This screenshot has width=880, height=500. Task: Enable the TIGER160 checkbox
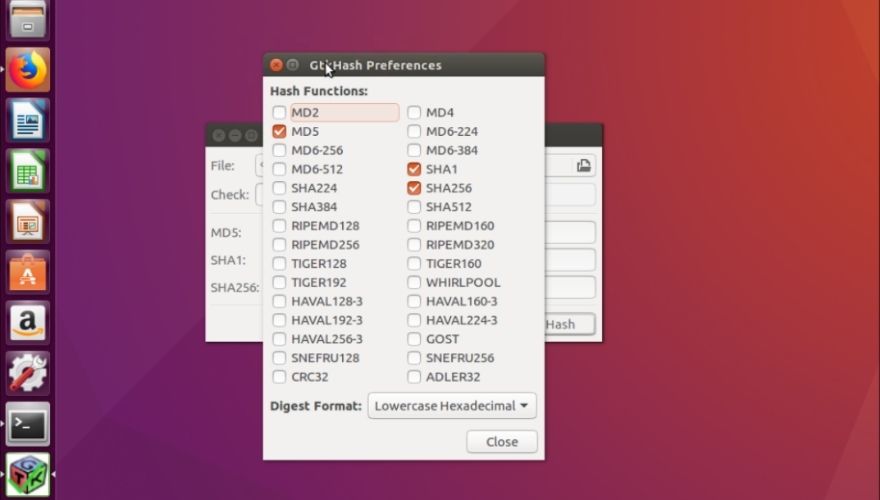click(x=414, y=264)
